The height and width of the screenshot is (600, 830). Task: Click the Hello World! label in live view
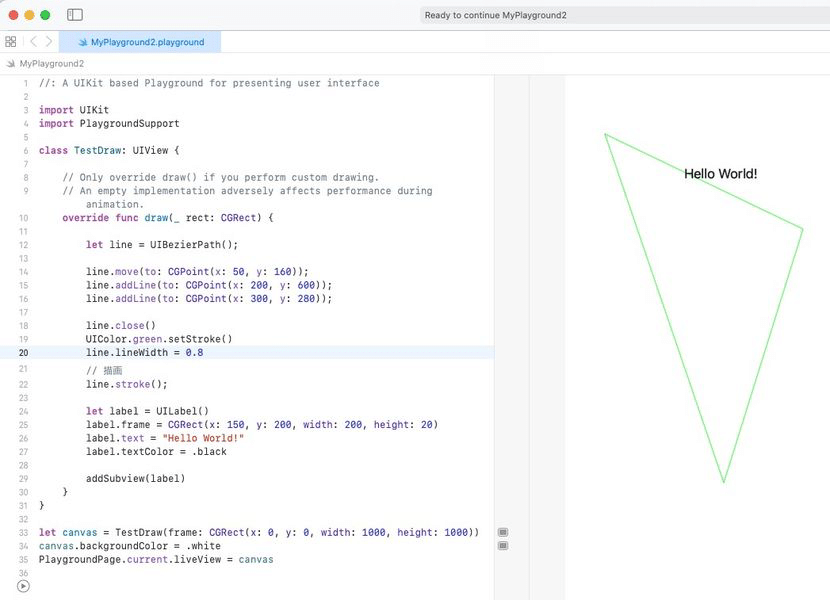coord(720,174)
